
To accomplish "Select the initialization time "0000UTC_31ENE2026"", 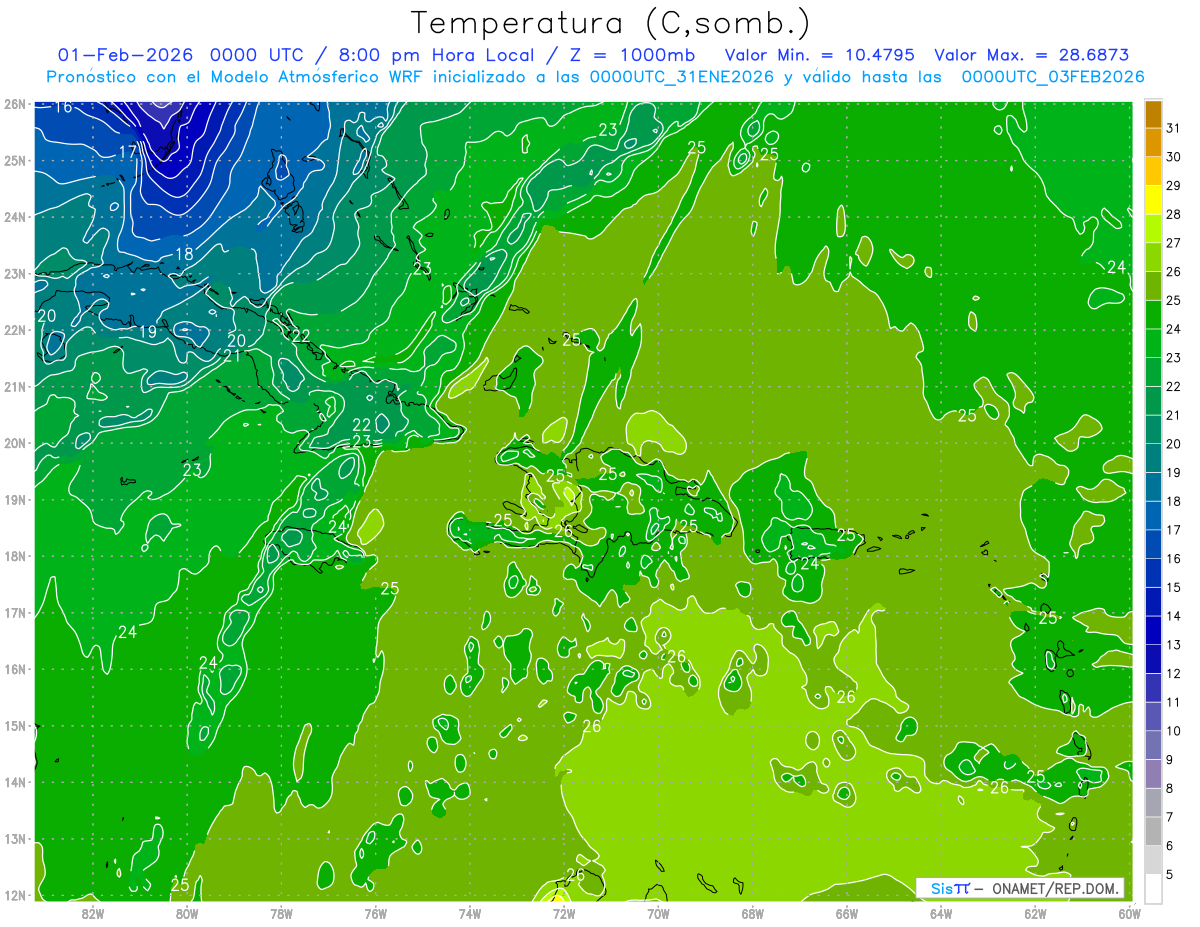I will click(682, 76).
